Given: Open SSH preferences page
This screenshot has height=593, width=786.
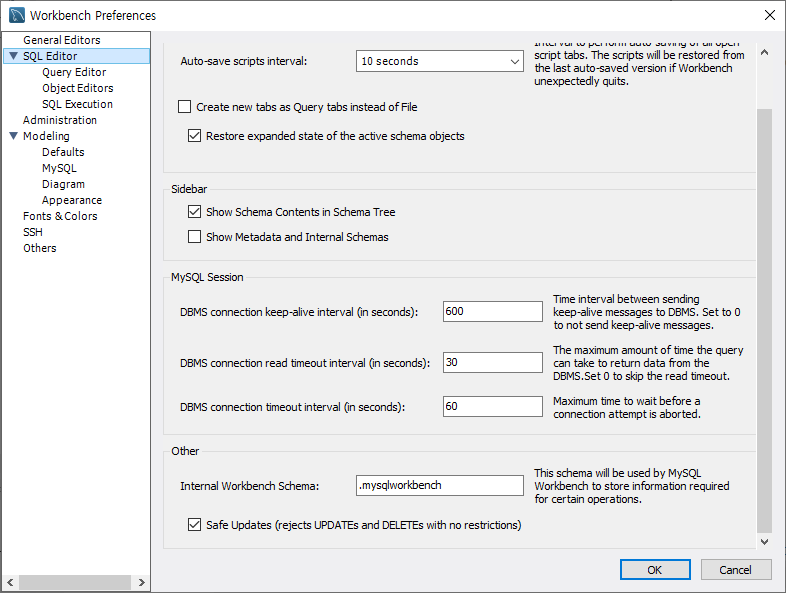Looking at the screenshot, I should pyautogui.click(x=33, y=233).
